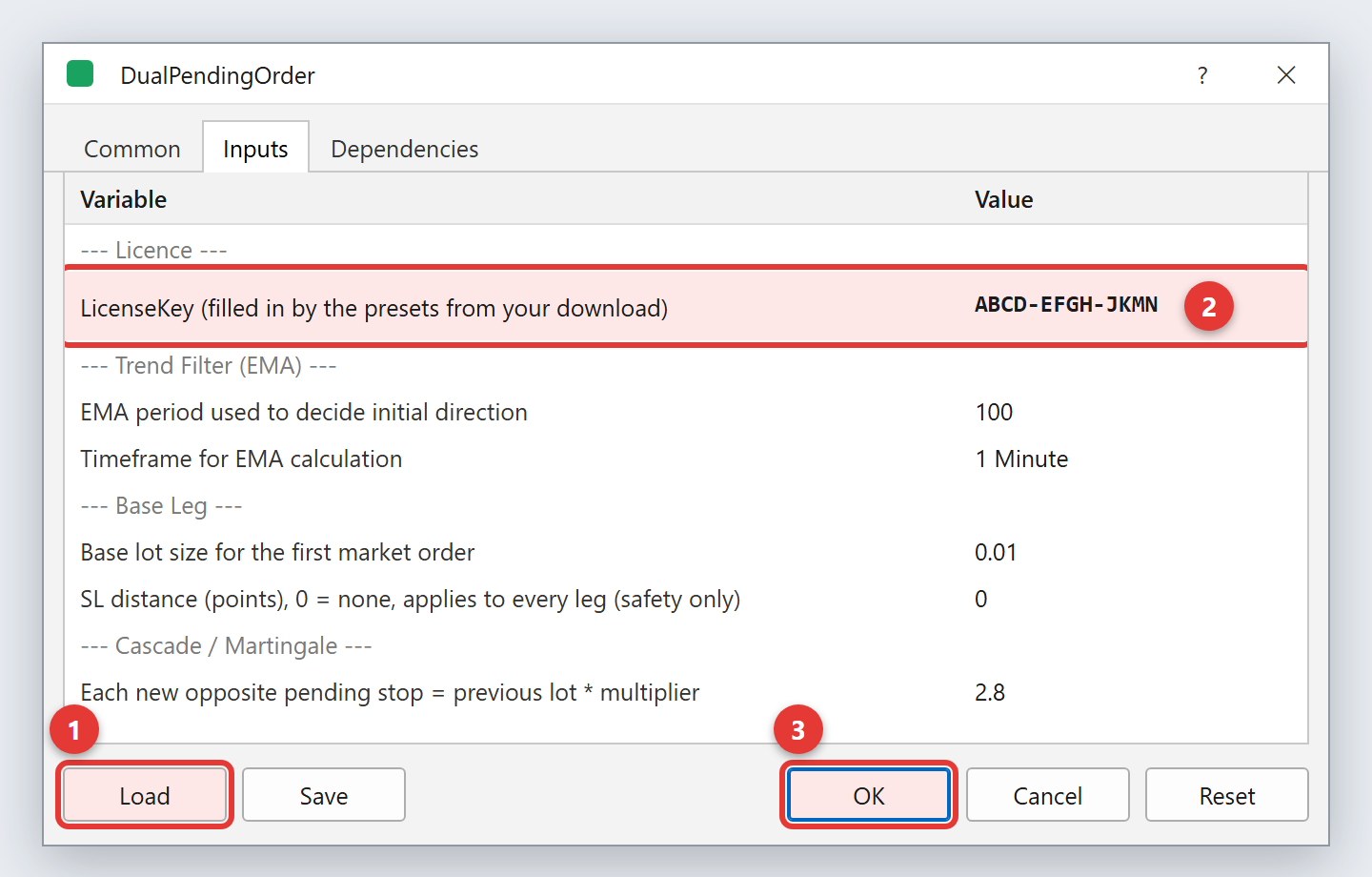Screen dimensions: 1372x877
Task: Open the help question mark button
Action: [x=1202, y=75]
